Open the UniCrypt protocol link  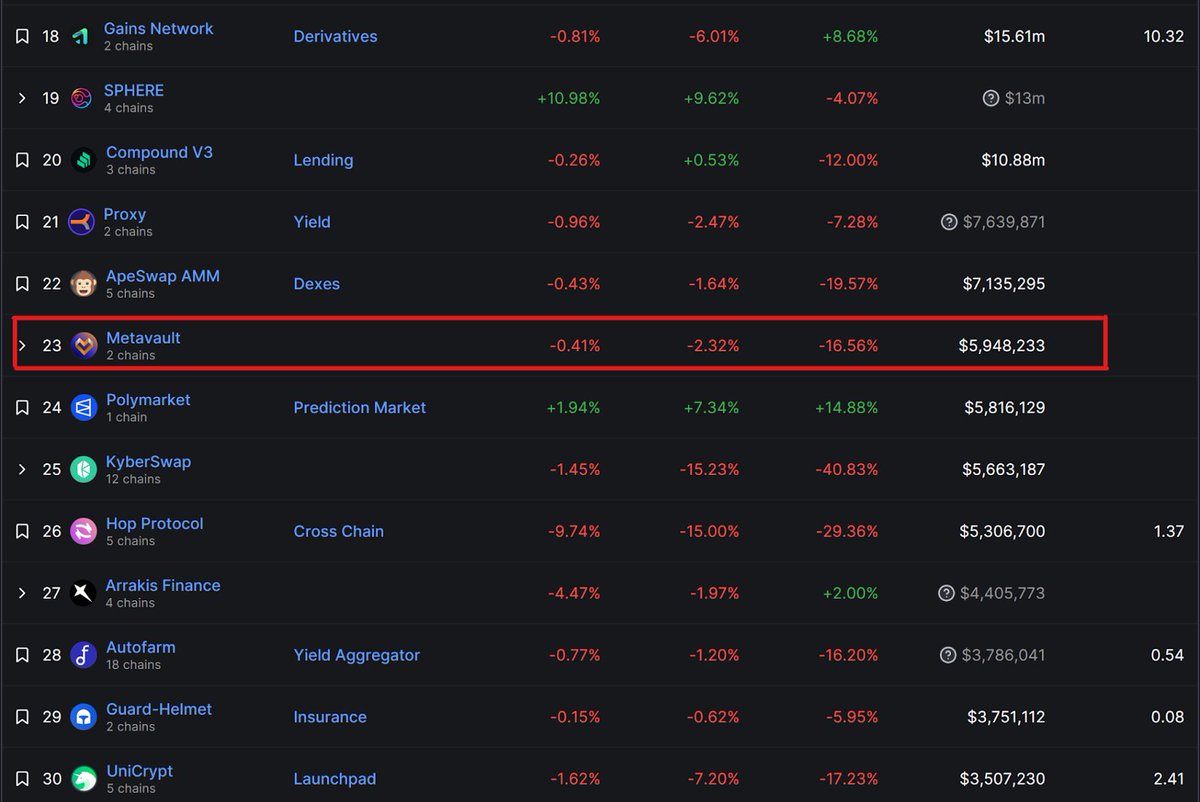139,772
